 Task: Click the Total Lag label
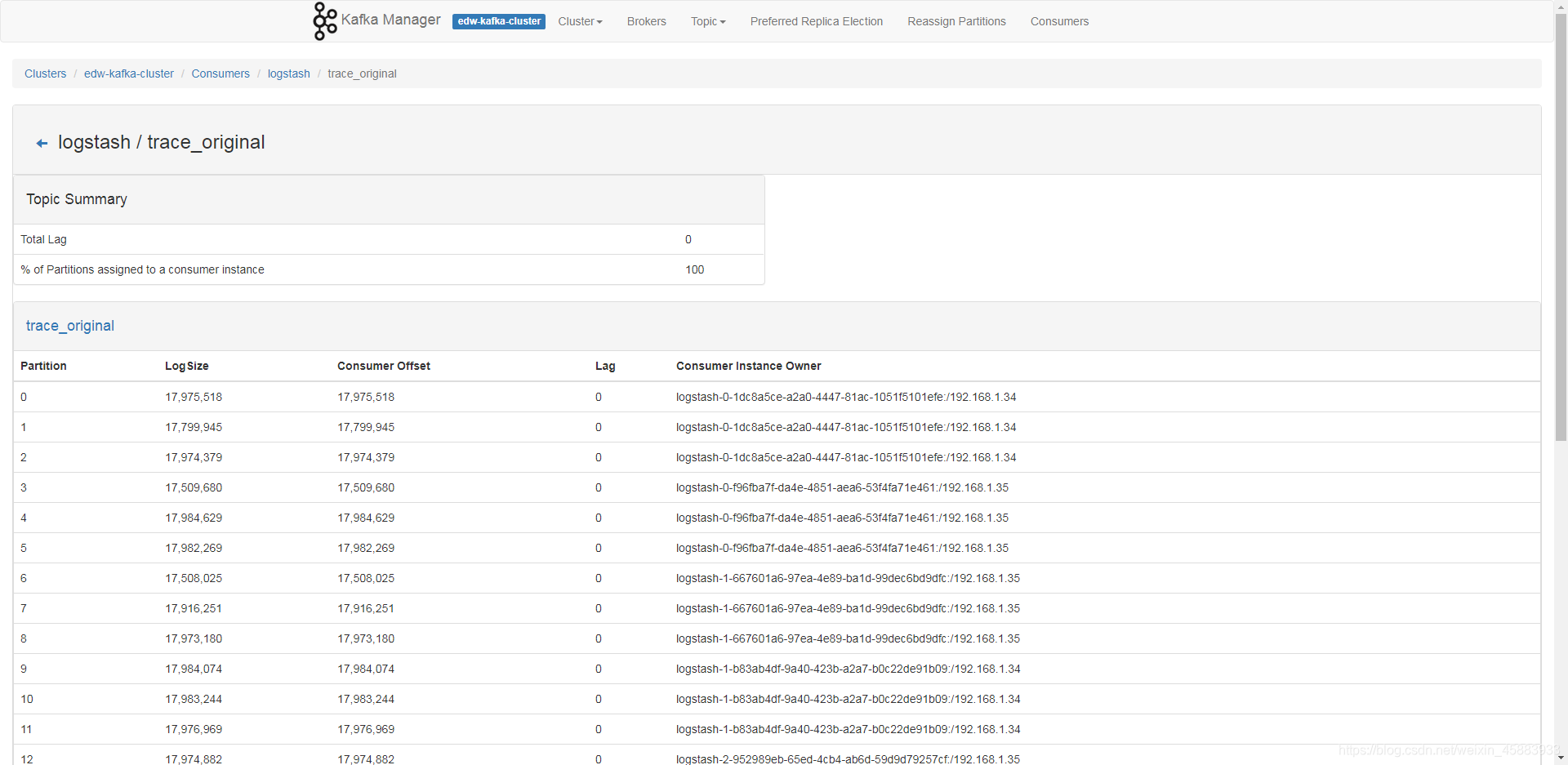[x=43, y=239]
